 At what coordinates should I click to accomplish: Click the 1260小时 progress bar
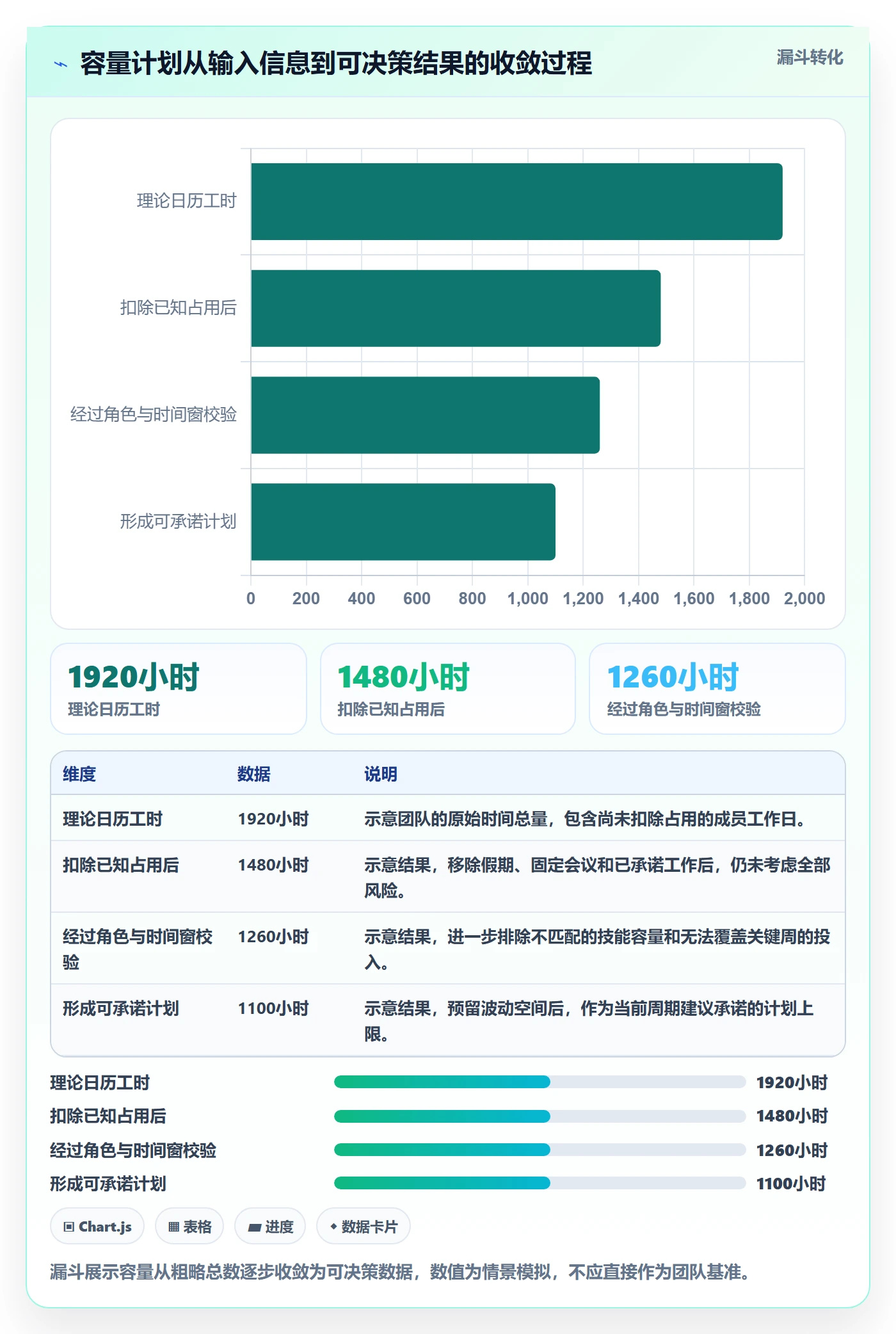click(540, 1150)
